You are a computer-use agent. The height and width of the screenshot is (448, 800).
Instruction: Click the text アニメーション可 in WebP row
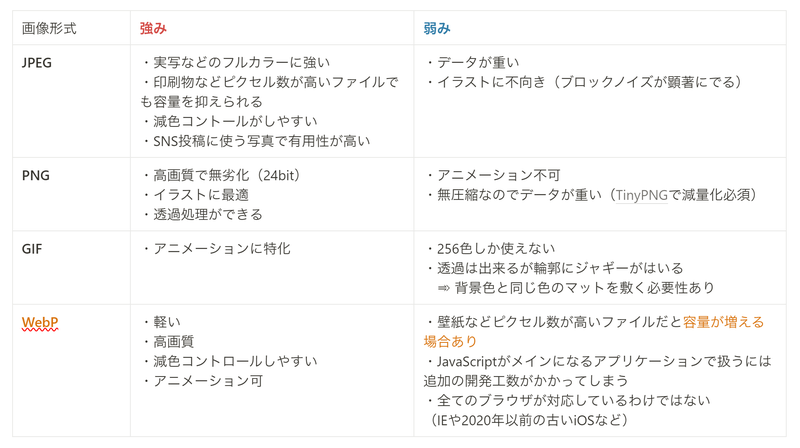[208, 380]
